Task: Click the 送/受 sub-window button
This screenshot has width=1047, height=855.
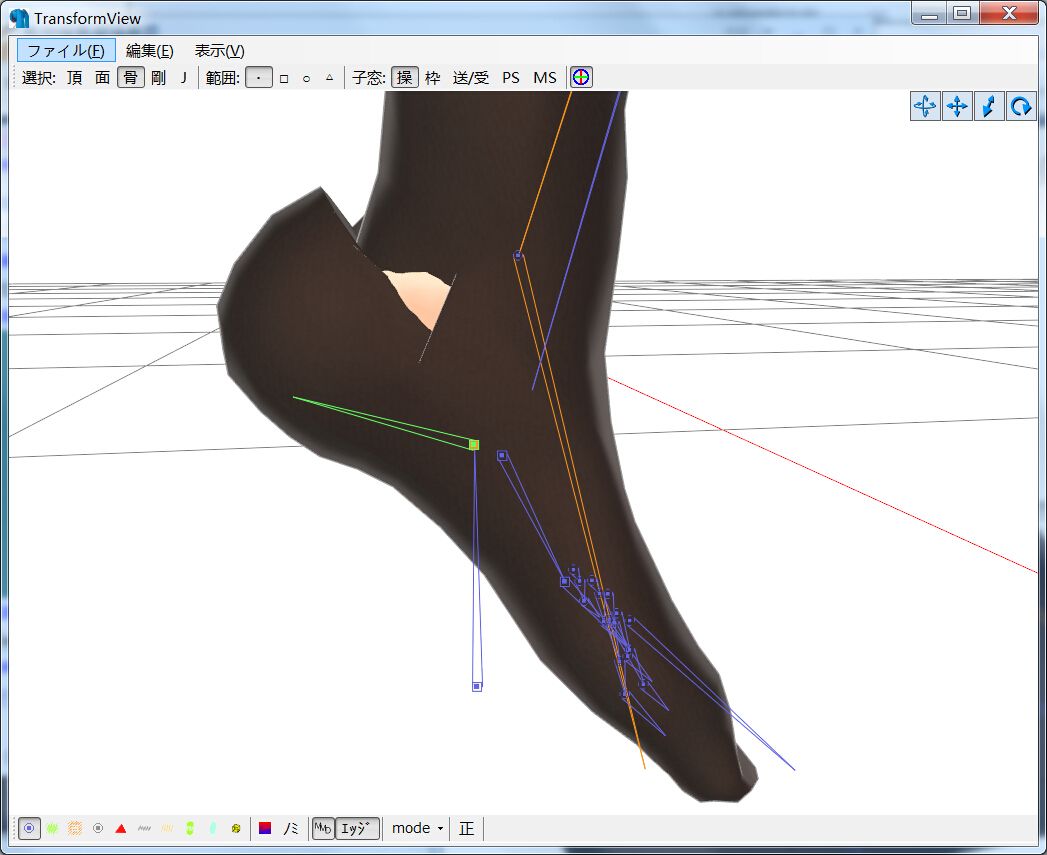Action: pyautogui.click(x=471, y=77)
